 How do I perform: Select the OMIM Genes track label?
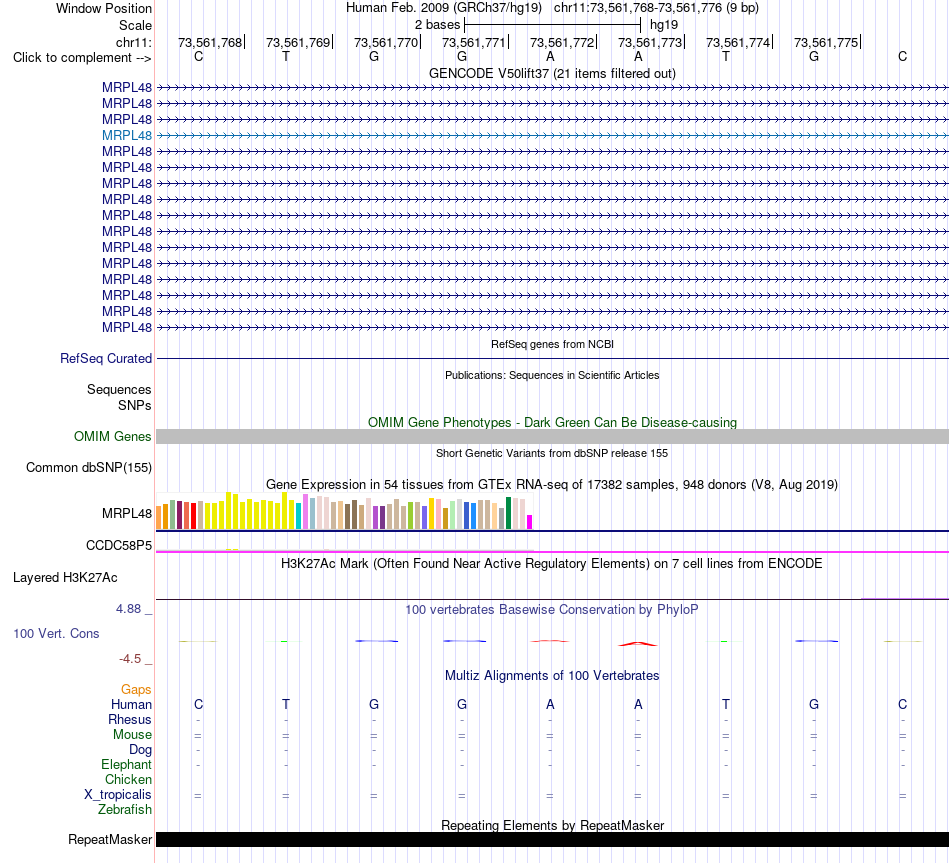113,436
